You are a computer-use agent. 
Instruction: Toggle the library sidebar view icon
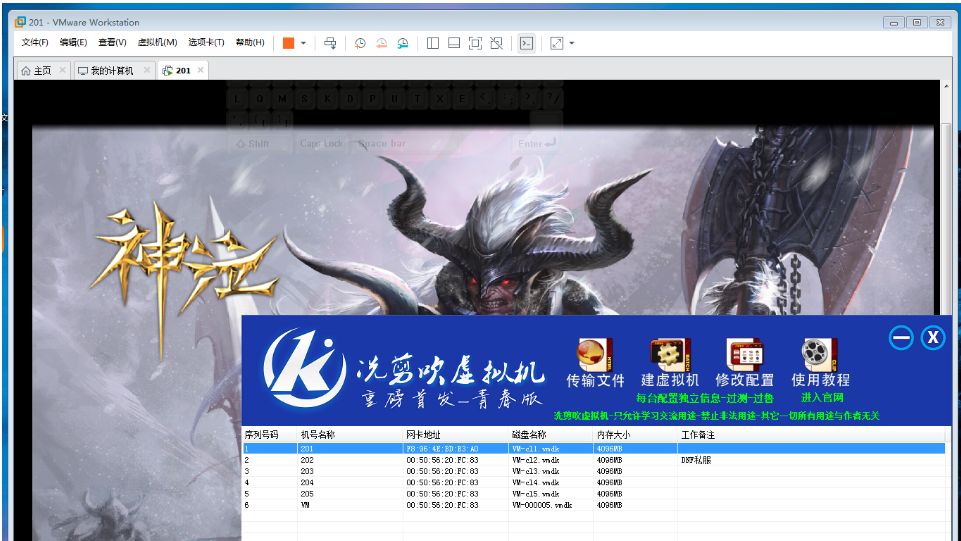(x=433, y=43)
